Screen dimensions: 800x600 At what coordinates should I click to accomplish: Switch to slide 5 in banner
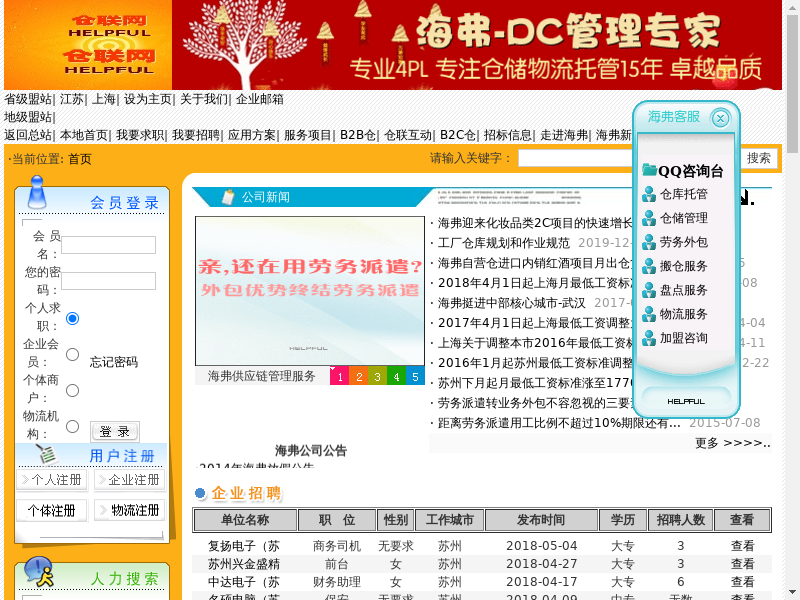click(x=415, y=377)
